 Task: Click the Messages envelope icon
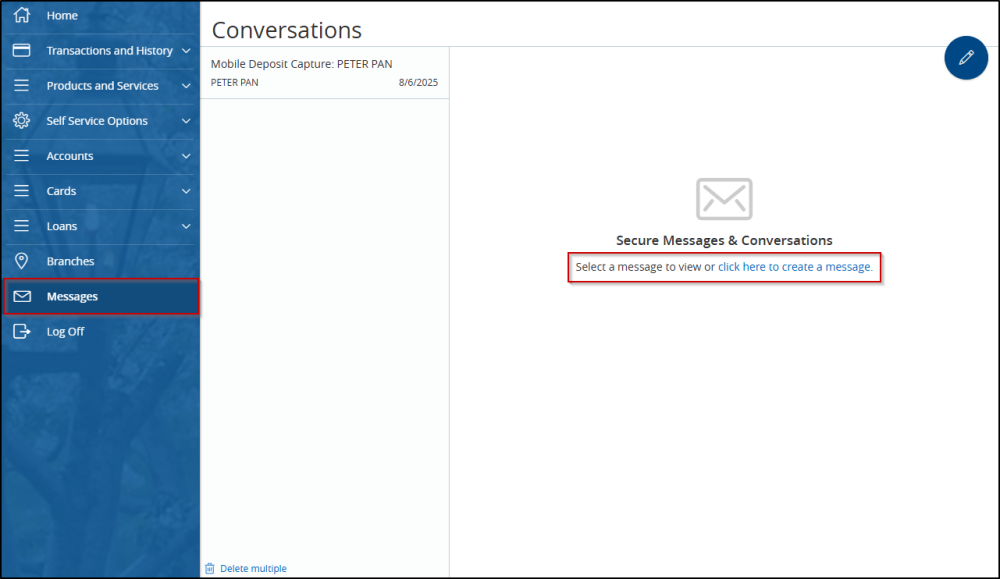click(22, 296)
